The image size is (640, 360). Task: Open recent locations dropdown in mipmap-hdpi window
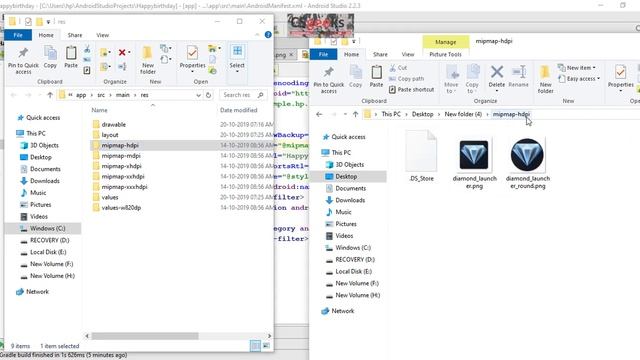tap(345, 115)
